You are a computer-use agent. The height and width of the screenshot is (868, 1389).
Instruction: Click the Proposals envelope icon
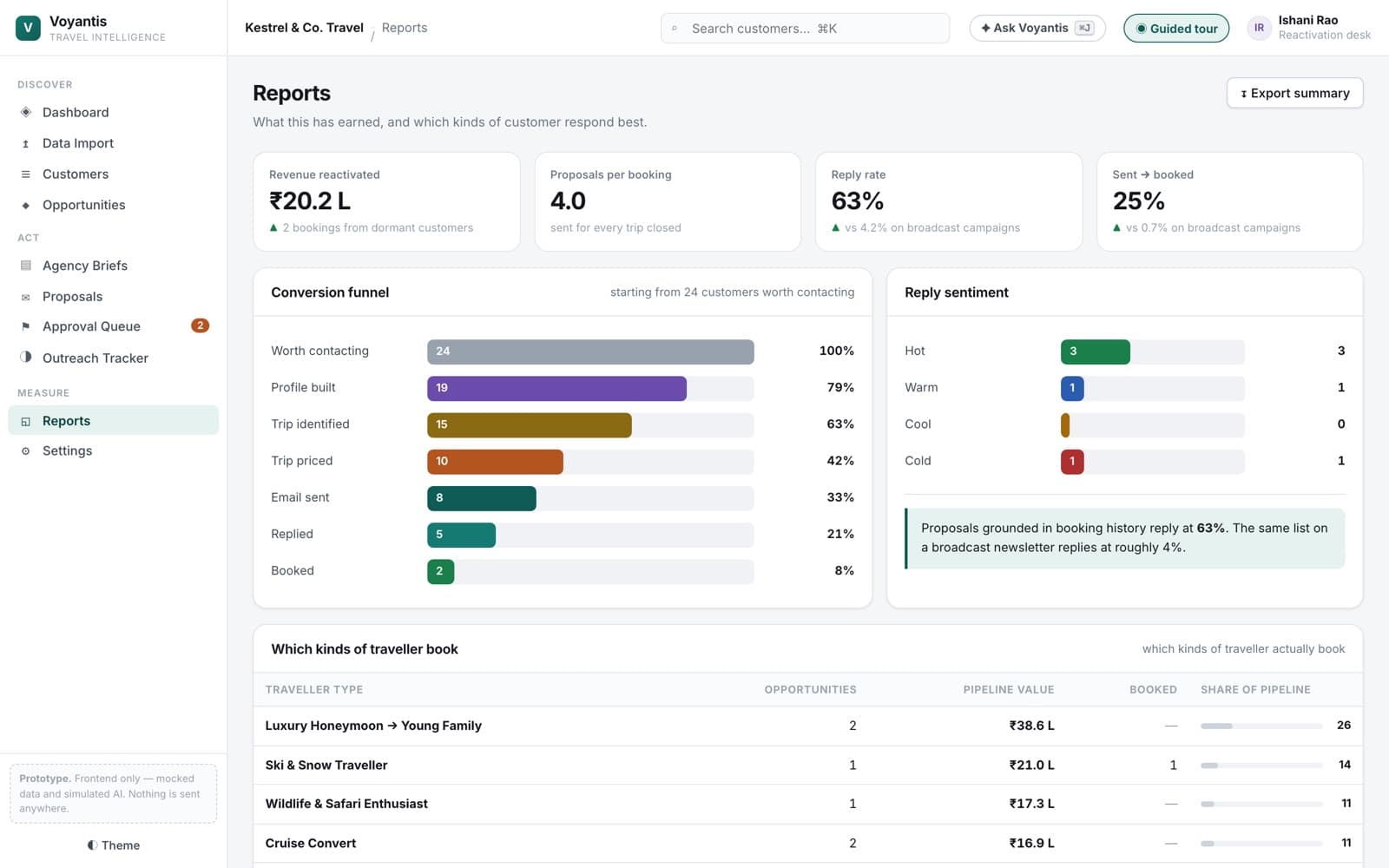[x=26, y=297]
